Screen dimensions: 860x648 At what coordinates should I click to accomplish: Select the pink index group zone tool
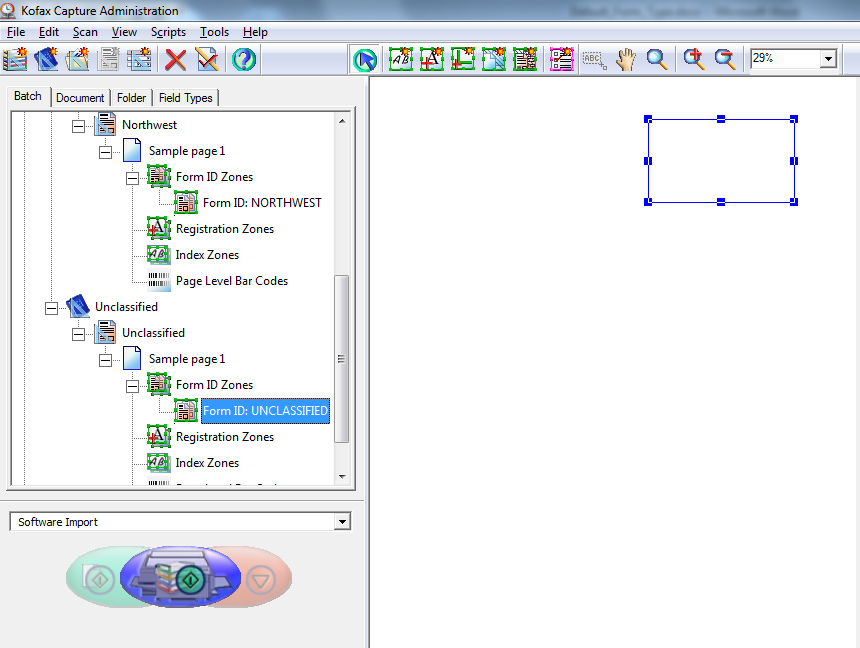coord(562,59)
